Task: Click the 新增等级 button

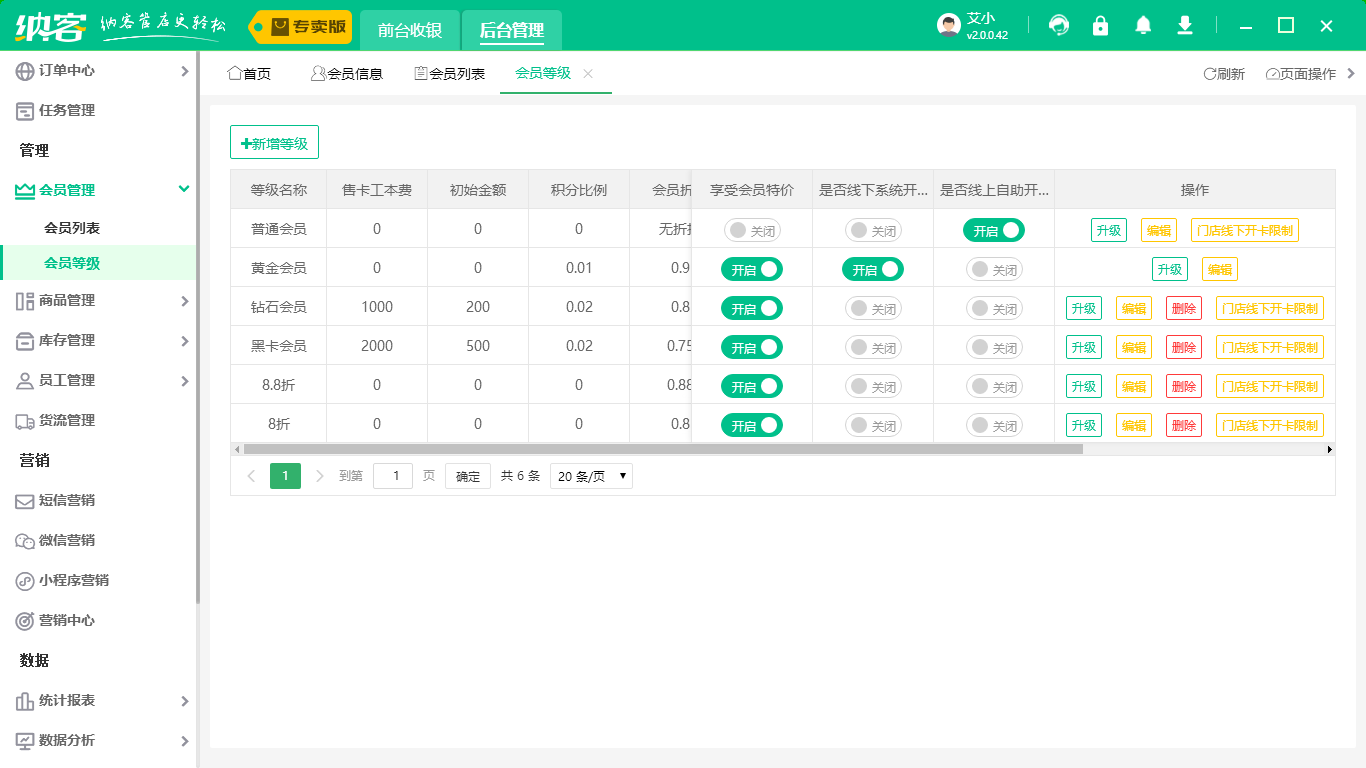Action: pos(274,143)
